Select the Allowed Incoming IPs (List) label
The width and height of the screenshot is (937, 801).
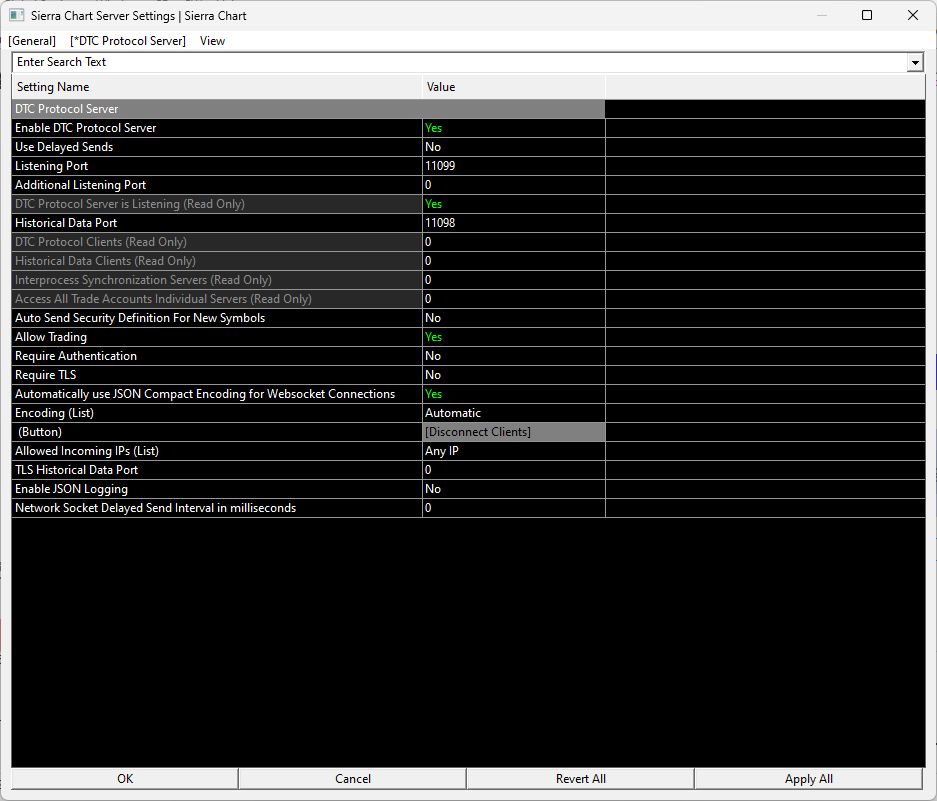pos(217,451)
